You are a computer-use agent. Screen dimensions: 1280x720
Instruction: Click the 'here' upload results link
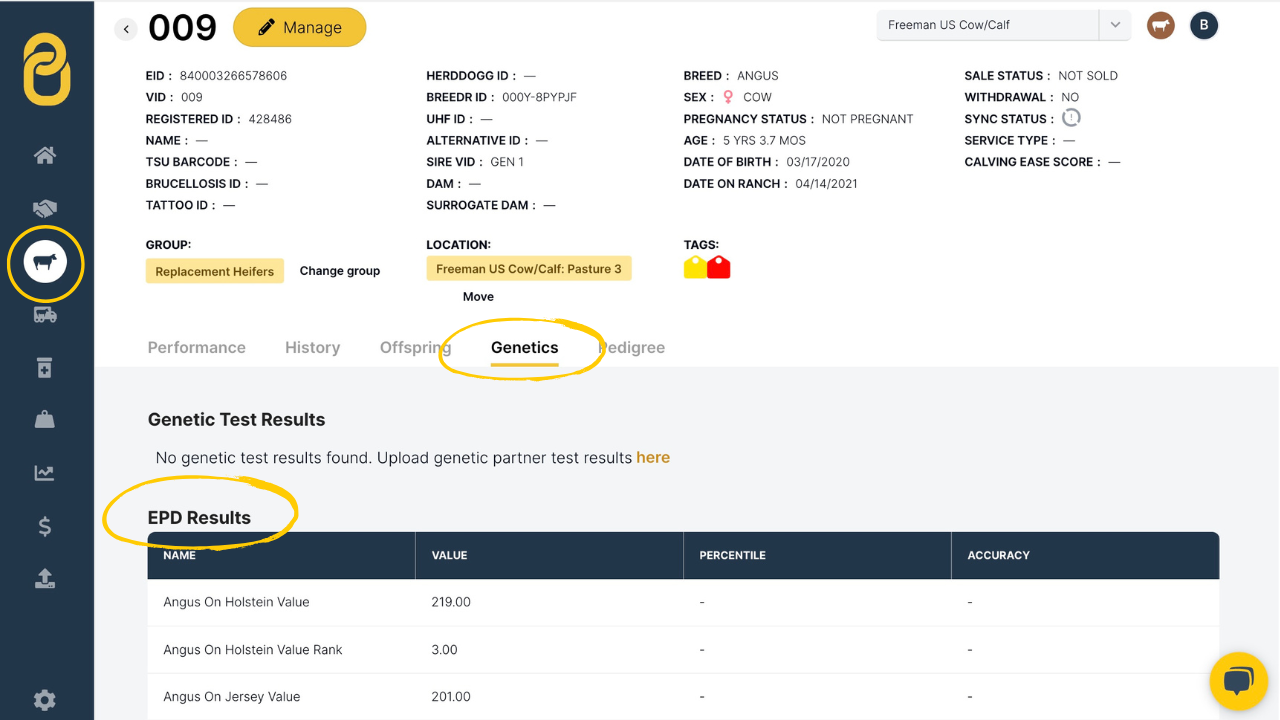point(653,458)
